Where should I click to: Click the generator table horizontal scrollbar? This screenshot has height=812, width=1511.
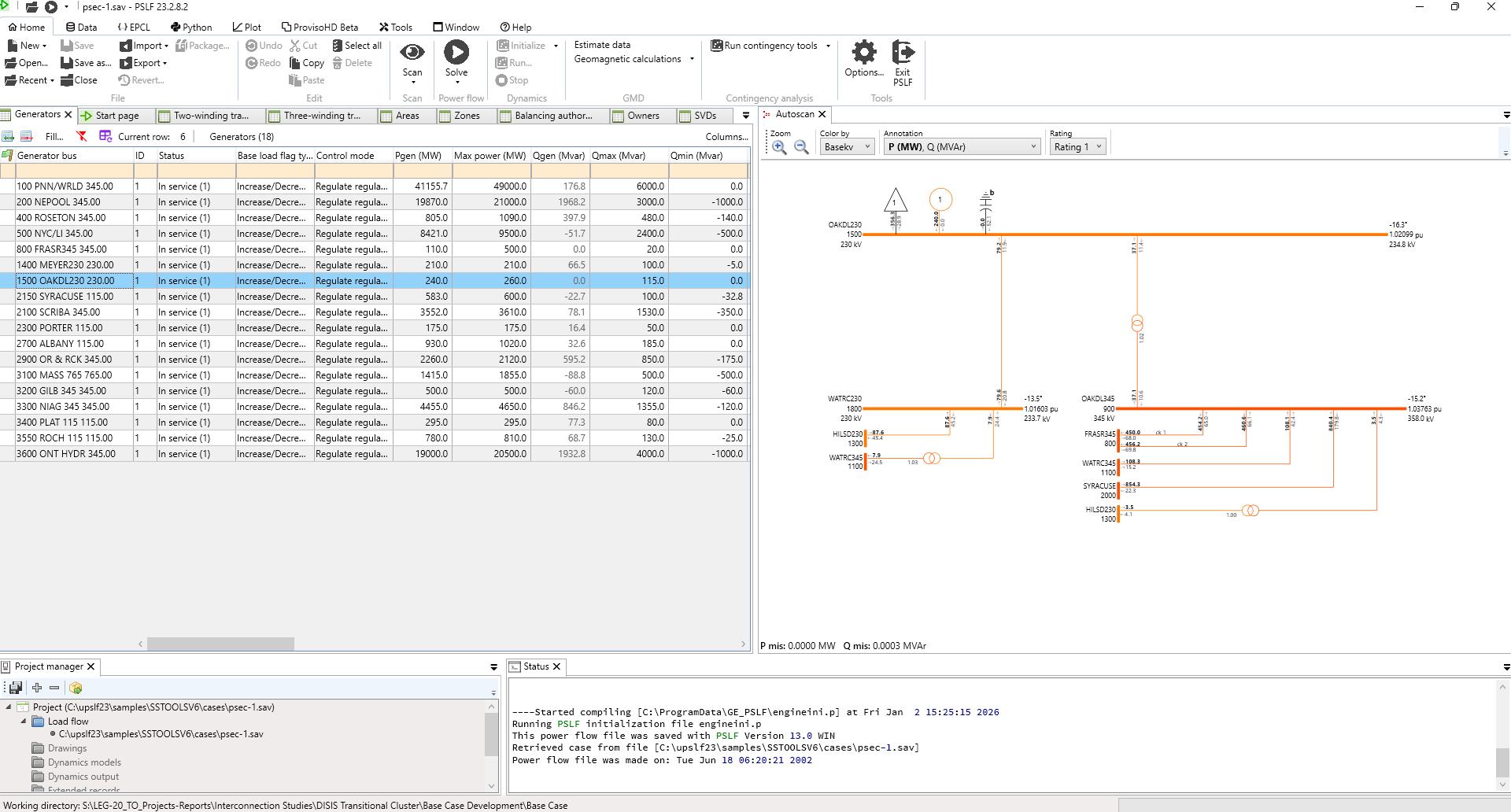[x=220, y=644]
